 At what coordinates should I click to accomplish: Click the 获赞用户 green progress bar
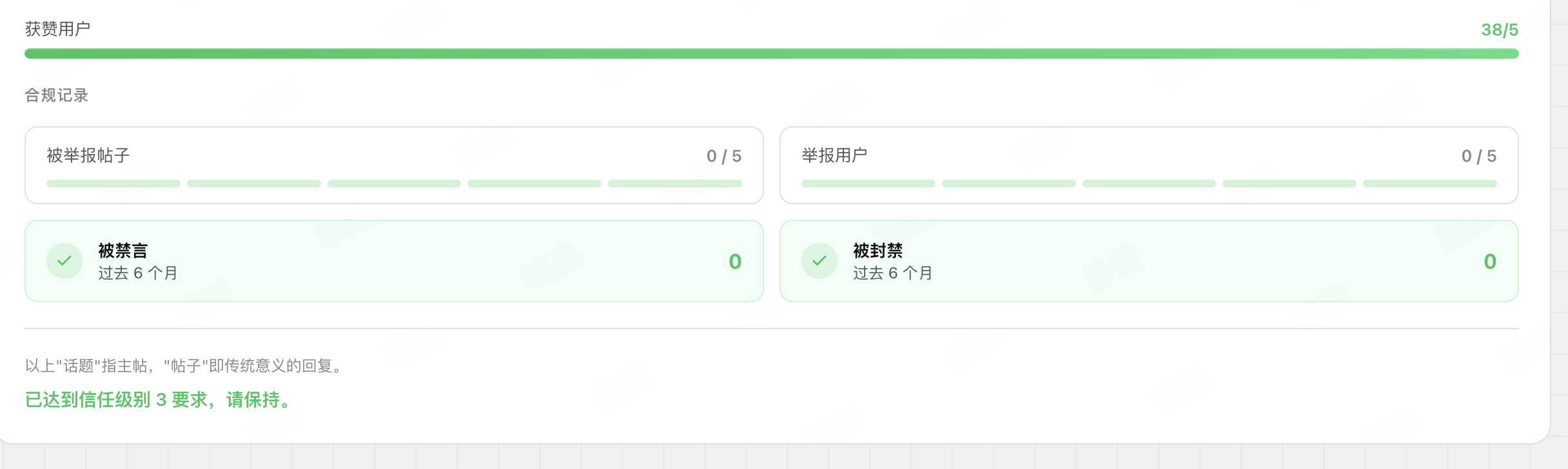(771, 53)
